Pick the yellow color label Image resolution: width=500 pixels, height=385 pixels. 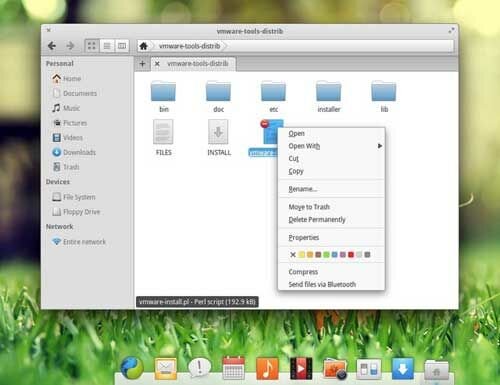[301, 255]
